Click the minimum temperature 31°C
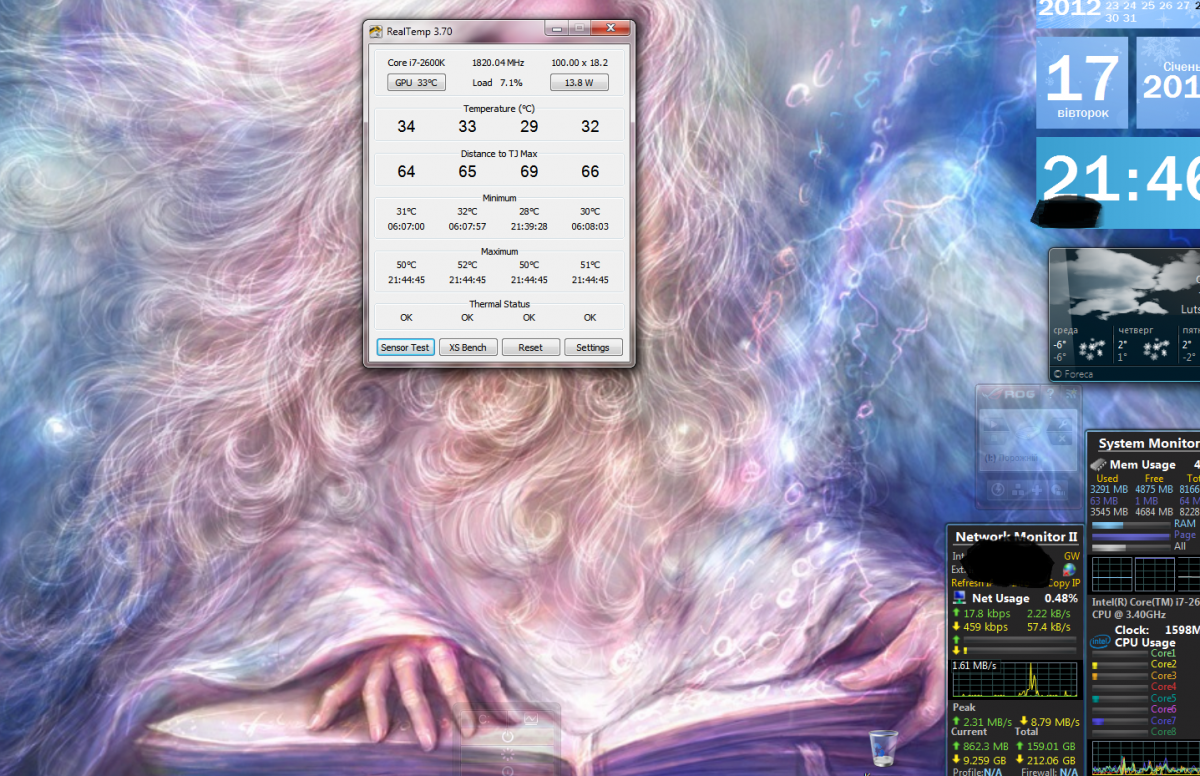This screenshot has width=1200, height=776. pyautogui.click(x=406, y=212)
